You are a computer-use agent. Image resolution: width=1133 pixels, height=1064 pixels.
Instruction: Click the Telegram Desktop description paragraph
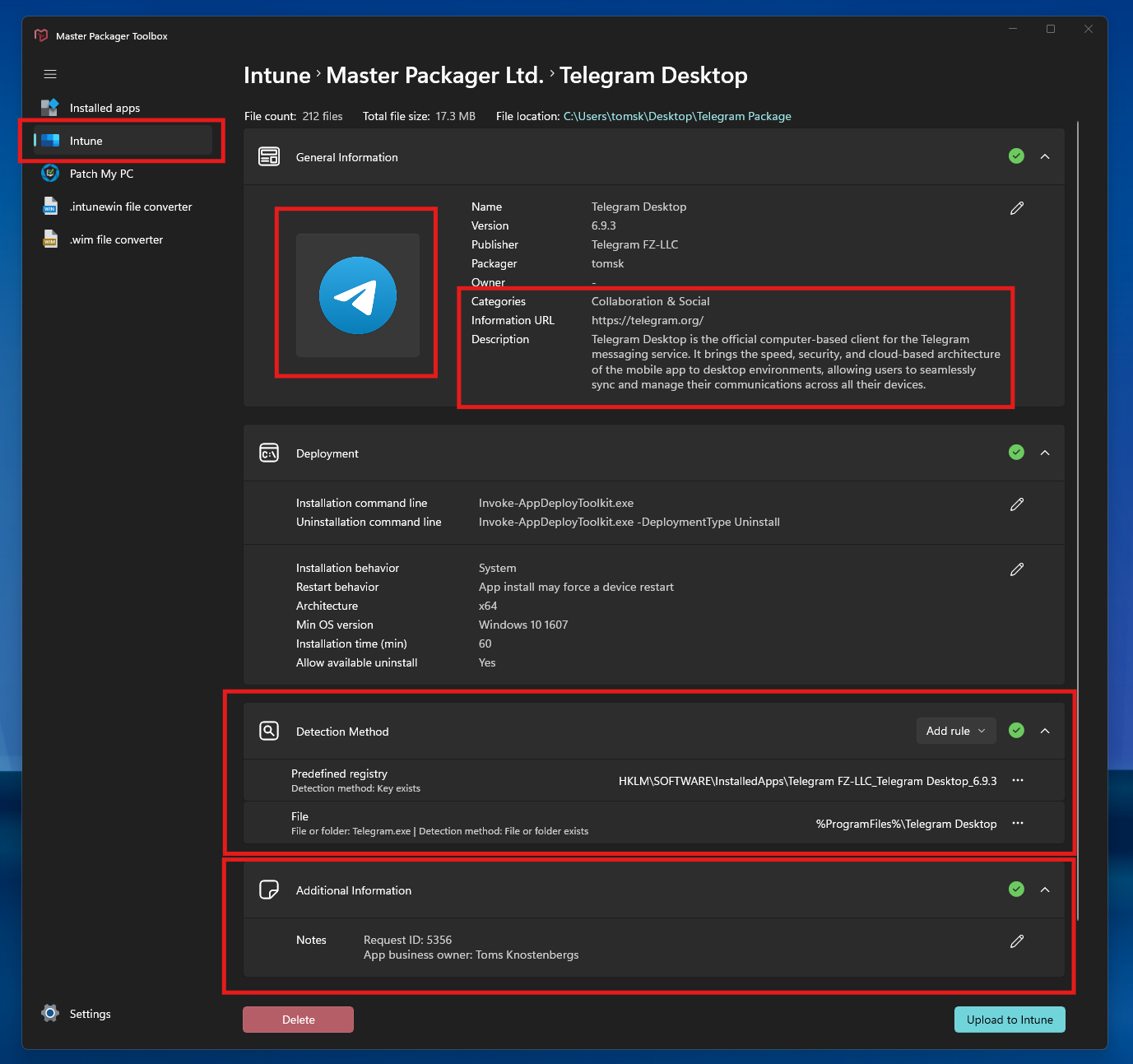(x=796, y=362)
